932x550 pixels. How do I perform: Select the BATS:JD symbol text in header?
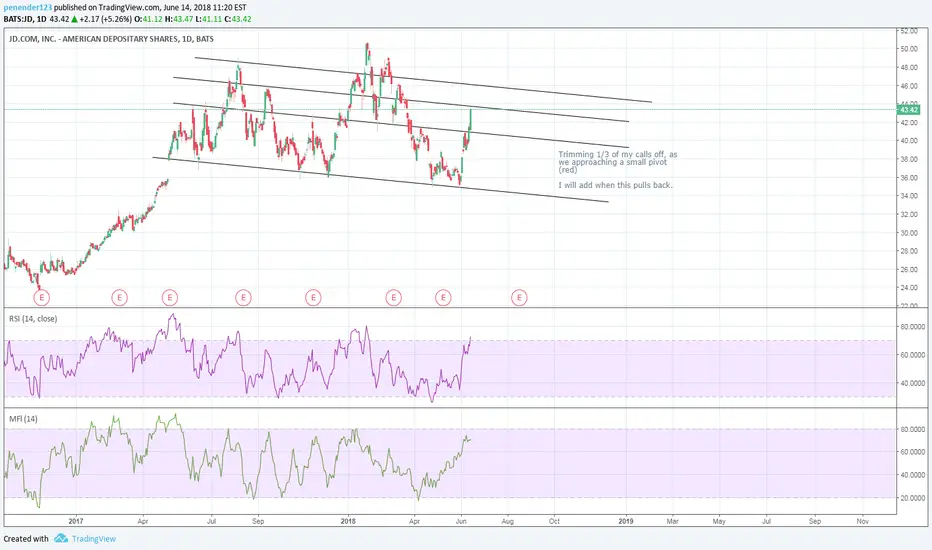(x=18, y=19)
